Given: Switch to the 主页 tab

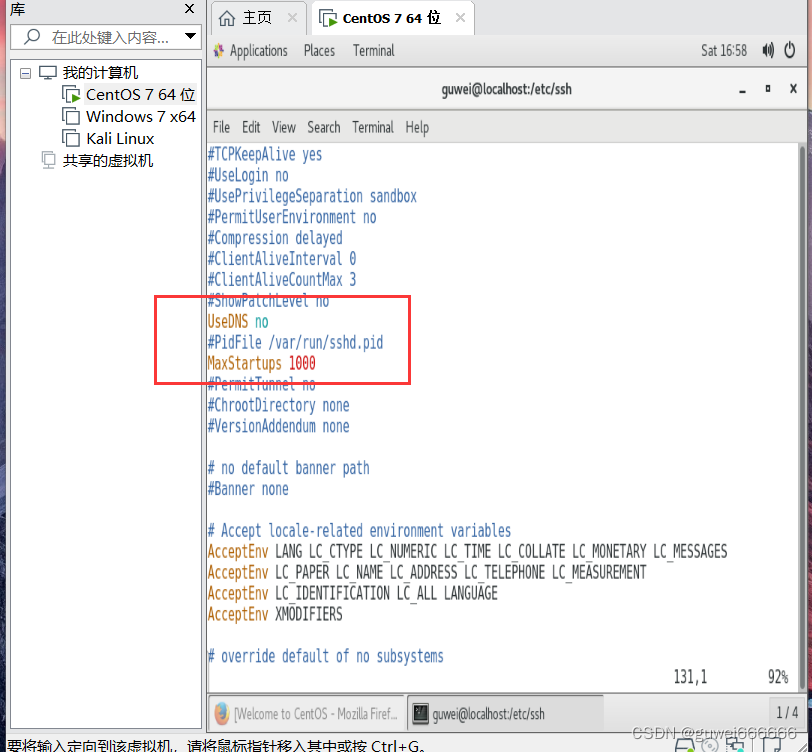Looking at the screenshot, I should [x=257, y=18].
